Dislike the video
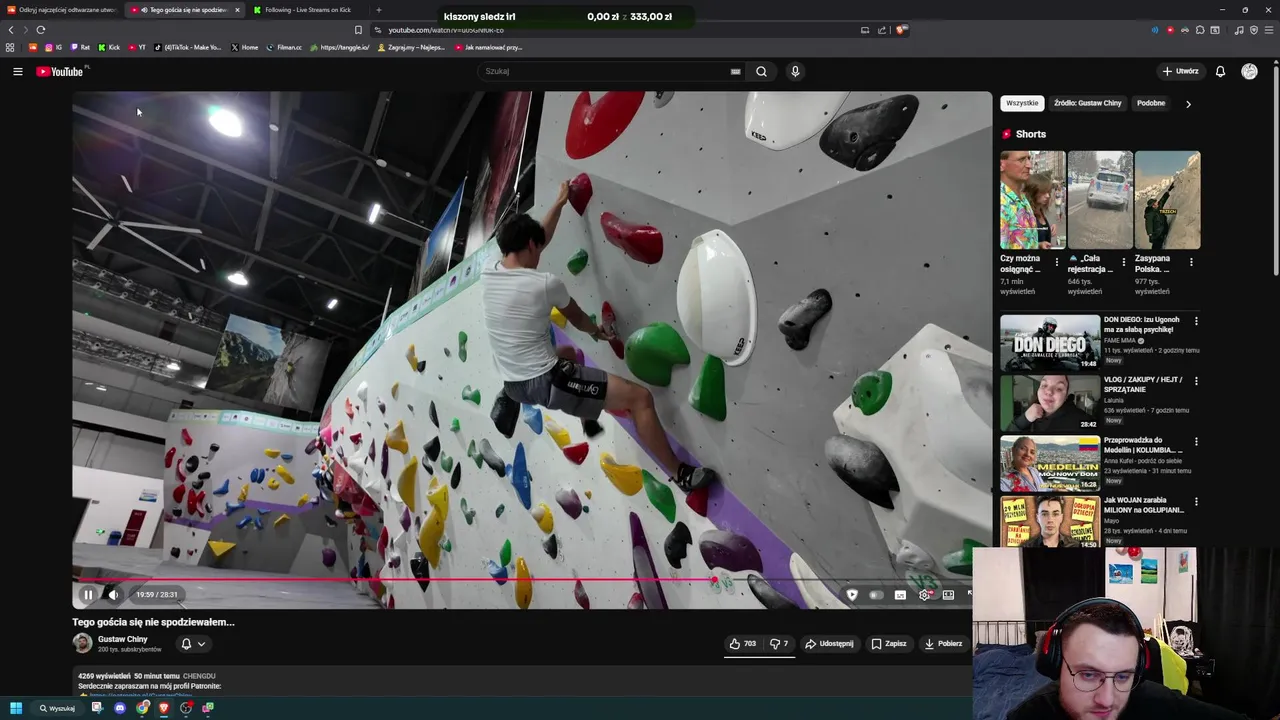The height and width of the screenshot is (720, 1280). point(779,644)
